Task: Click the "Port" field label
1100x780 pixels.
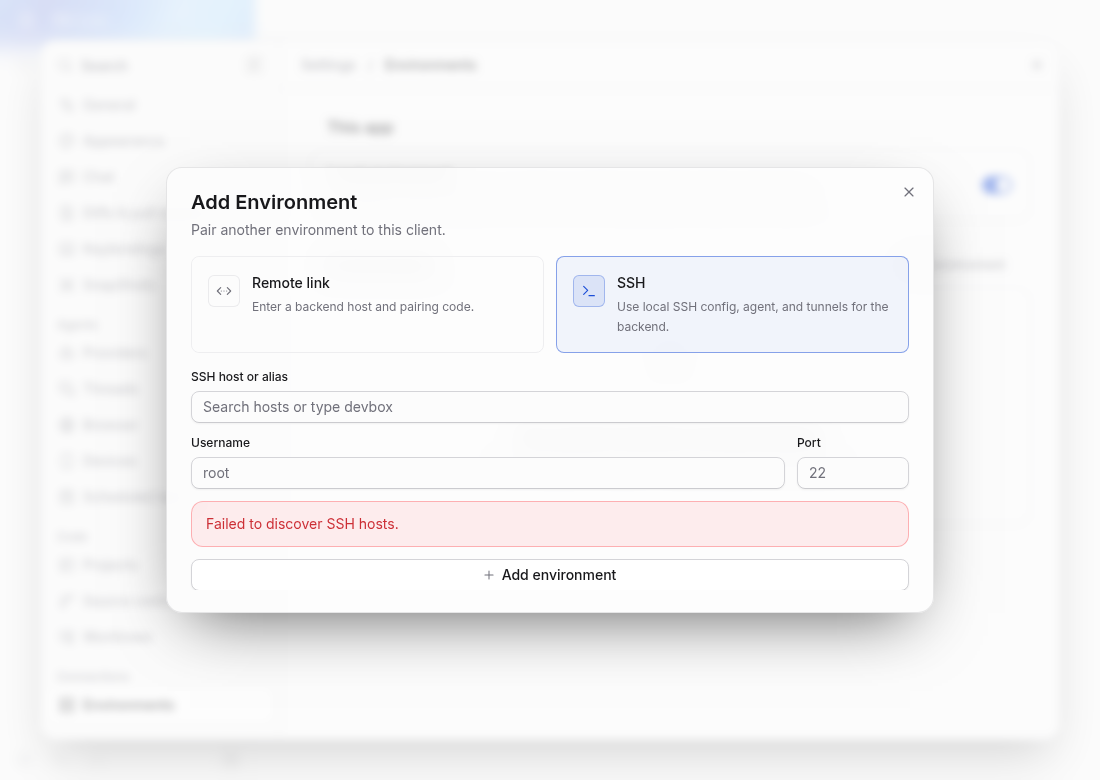Action: click(808, 443)
